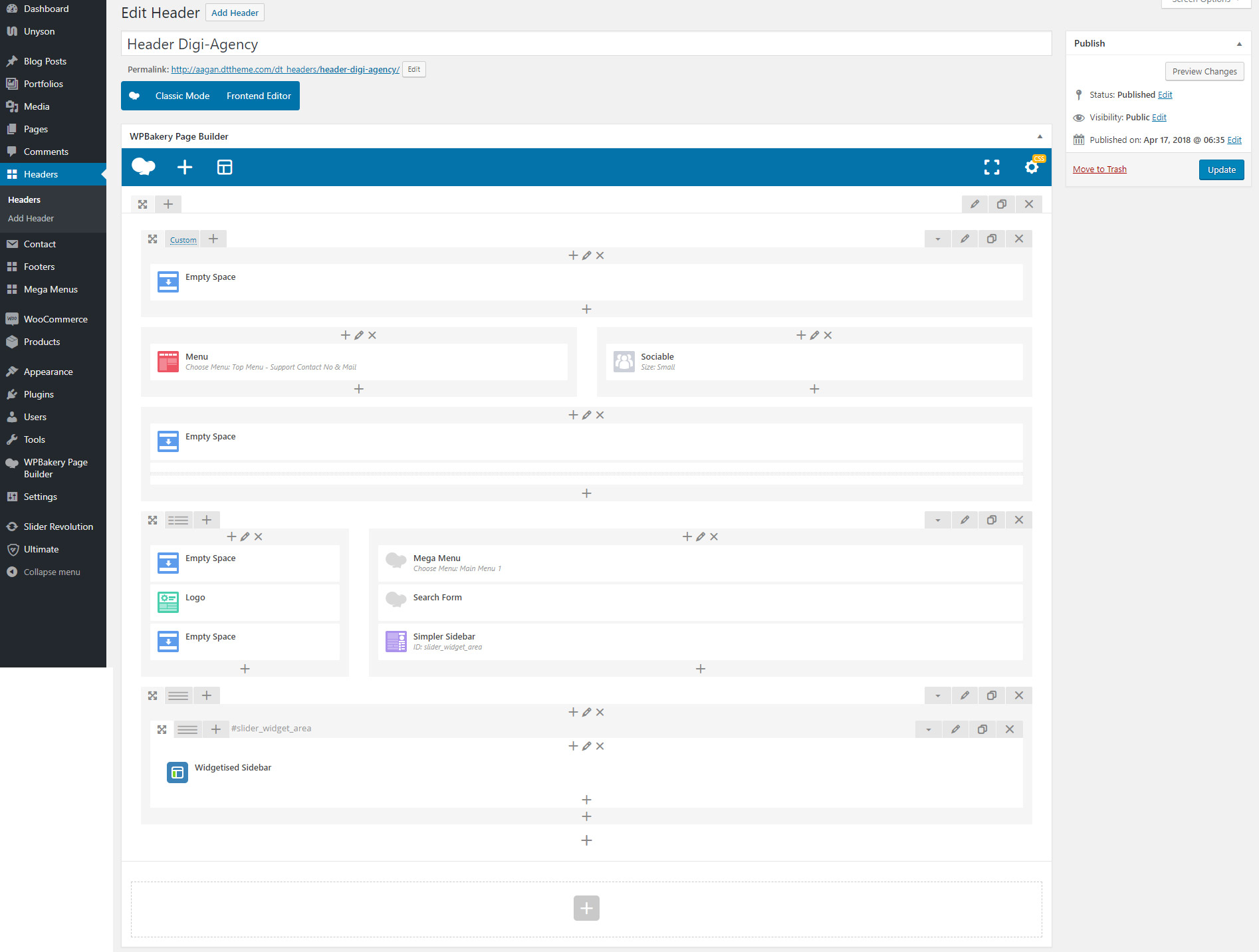Open the Templates icon in WPBakery toolbar

click(225, 167)
